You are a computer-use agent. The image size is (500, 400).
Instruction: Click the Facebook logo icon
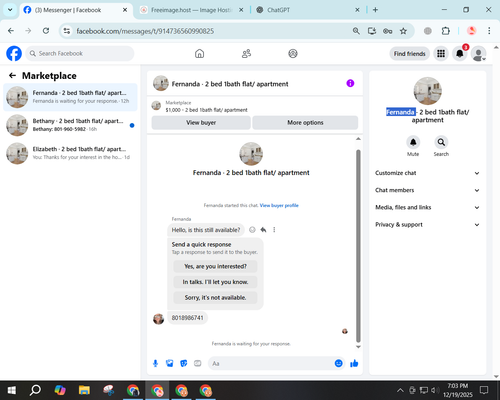[x=14, y=53]
